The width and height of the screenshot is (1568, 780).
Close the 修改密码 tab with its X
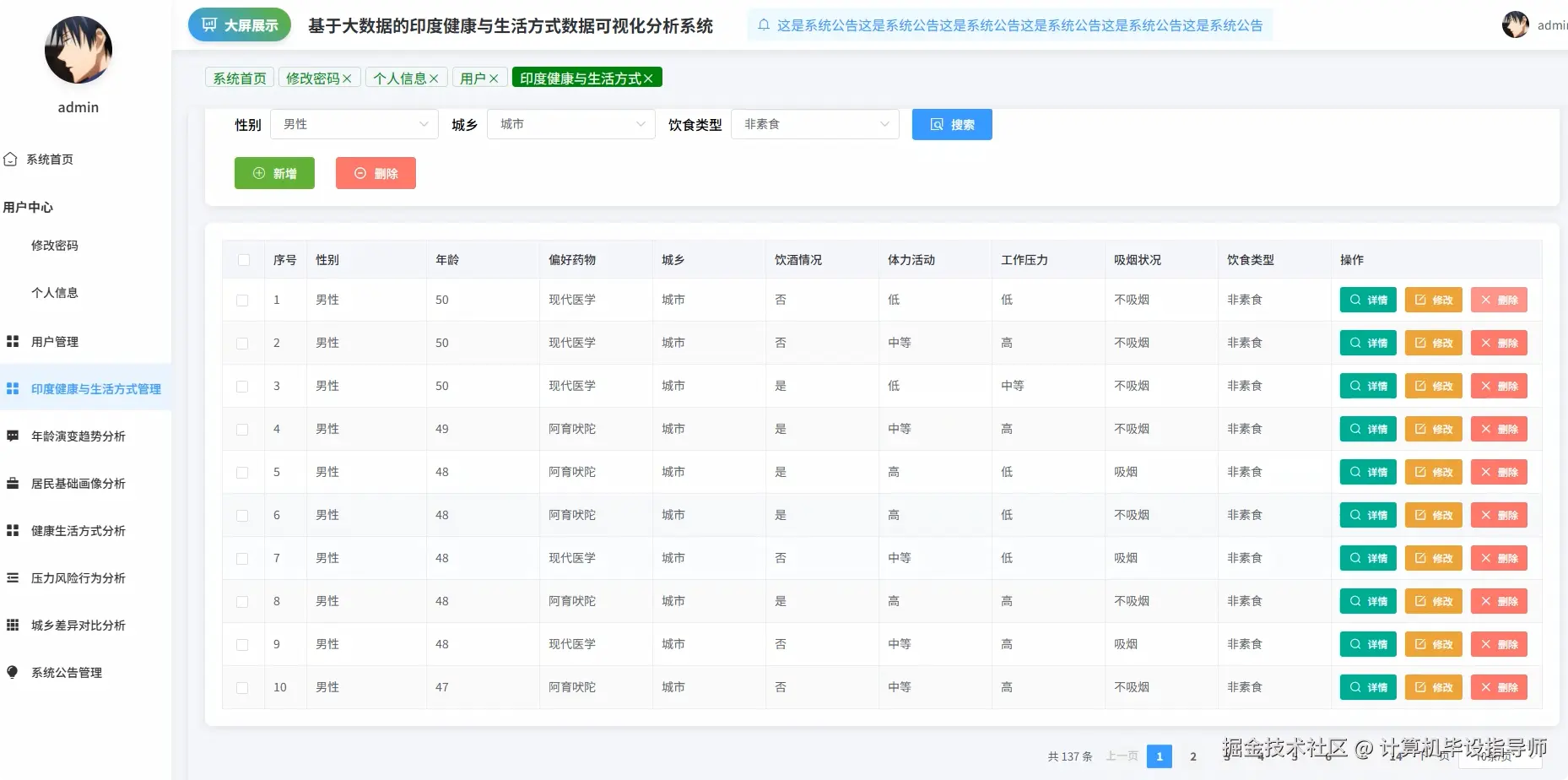click(x=347, y=79)
